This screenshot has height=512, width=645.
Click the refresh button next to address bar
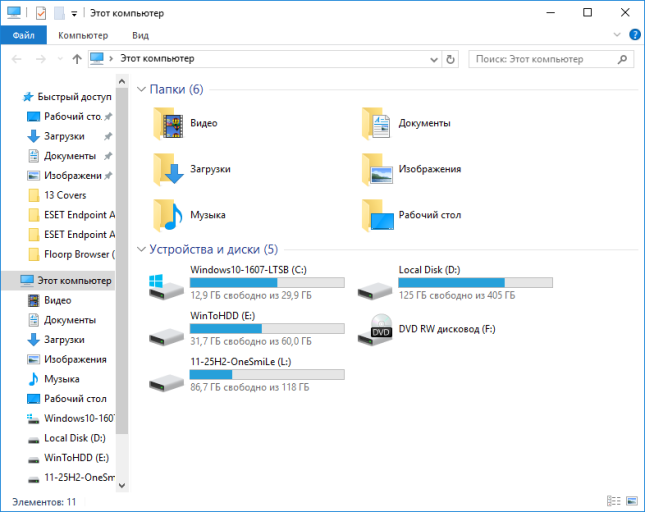pos(450,59)
